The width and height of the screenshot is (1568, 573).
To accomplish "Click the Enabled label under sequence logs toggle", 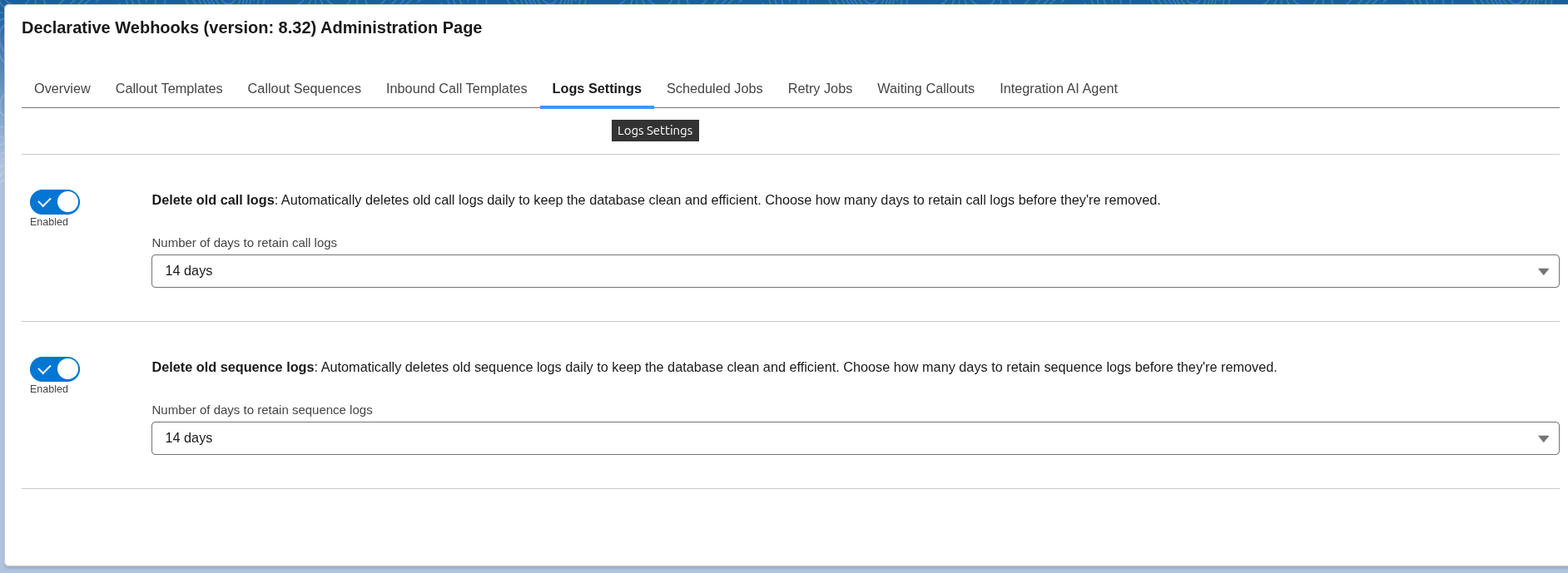I will (49, 389).
